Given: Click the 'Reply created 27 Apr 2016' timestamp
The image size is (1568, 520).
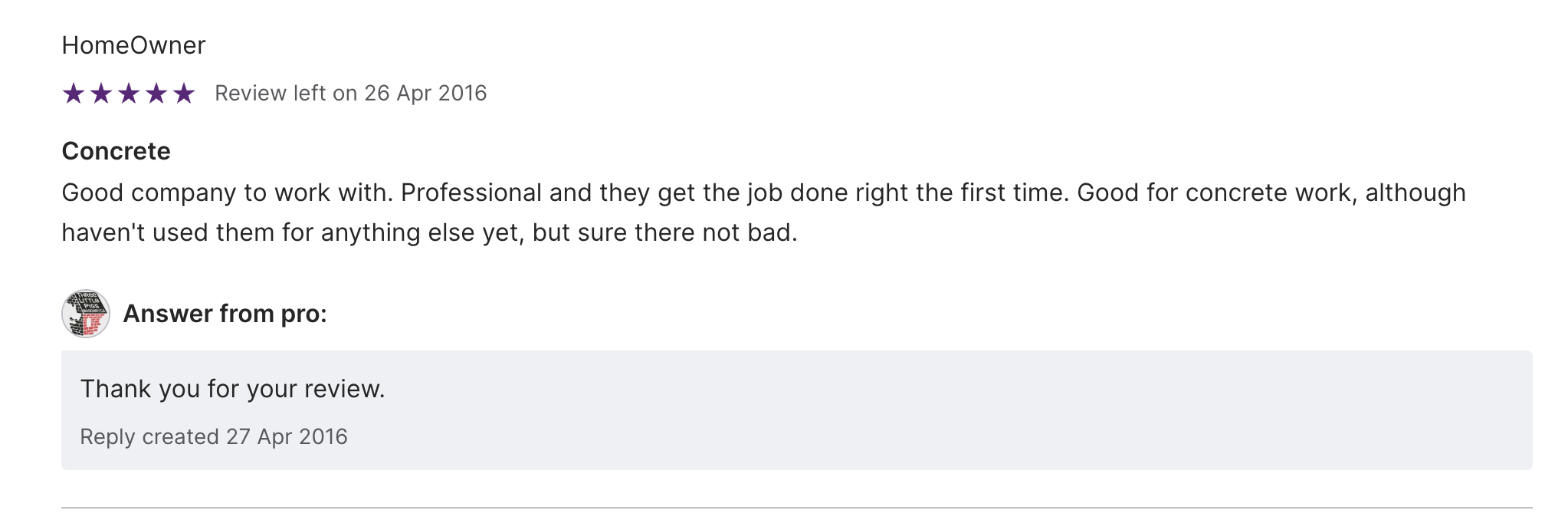Looking at the screenshot, I should (x=213, y=436).
